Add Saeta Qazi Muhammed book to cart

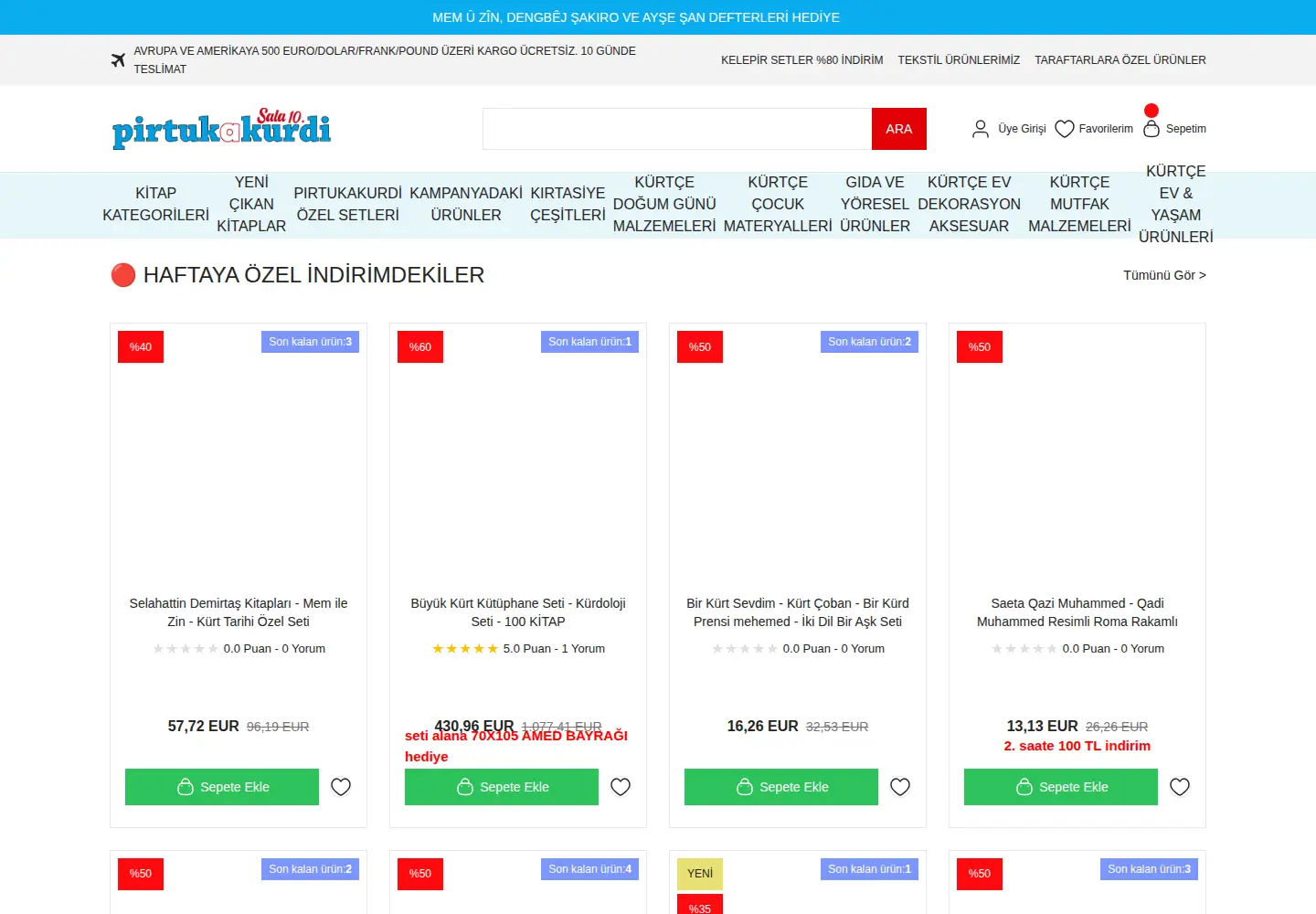(1061, 787)
